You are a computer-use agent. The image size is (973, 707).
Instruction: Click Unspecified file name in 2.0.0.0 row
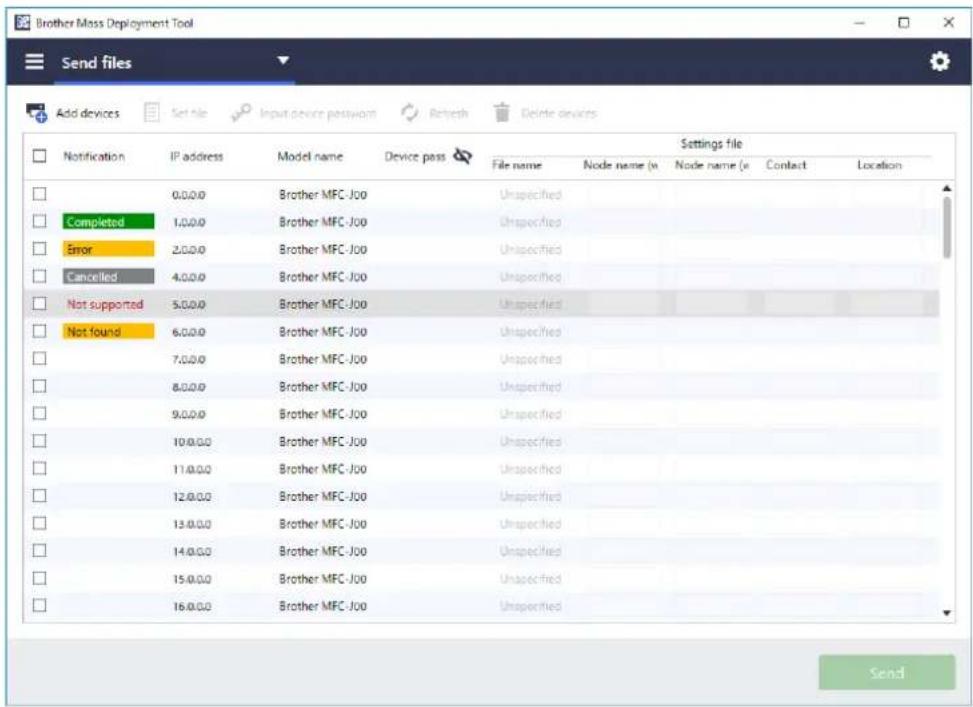point(531,250)
